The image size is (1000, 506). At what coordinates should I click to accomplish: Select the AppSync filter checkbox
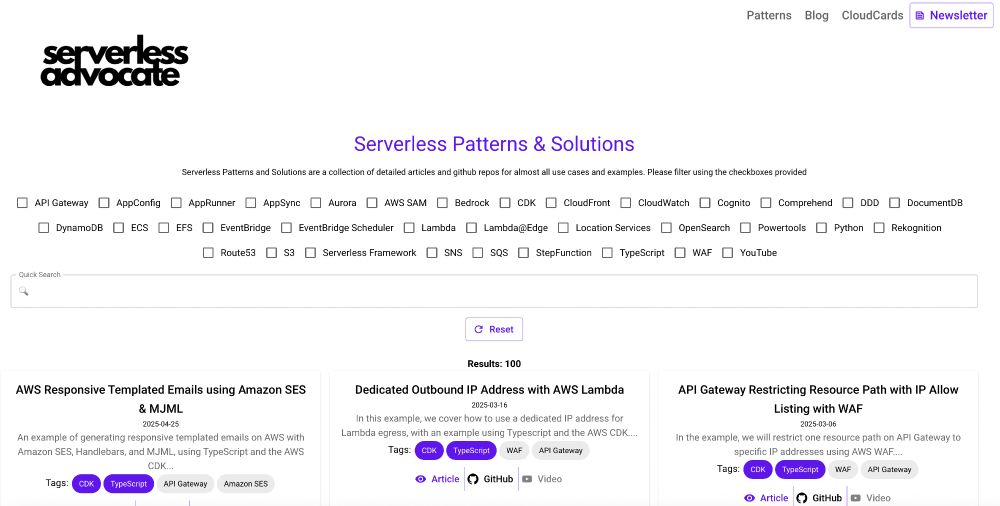(251, 202)
